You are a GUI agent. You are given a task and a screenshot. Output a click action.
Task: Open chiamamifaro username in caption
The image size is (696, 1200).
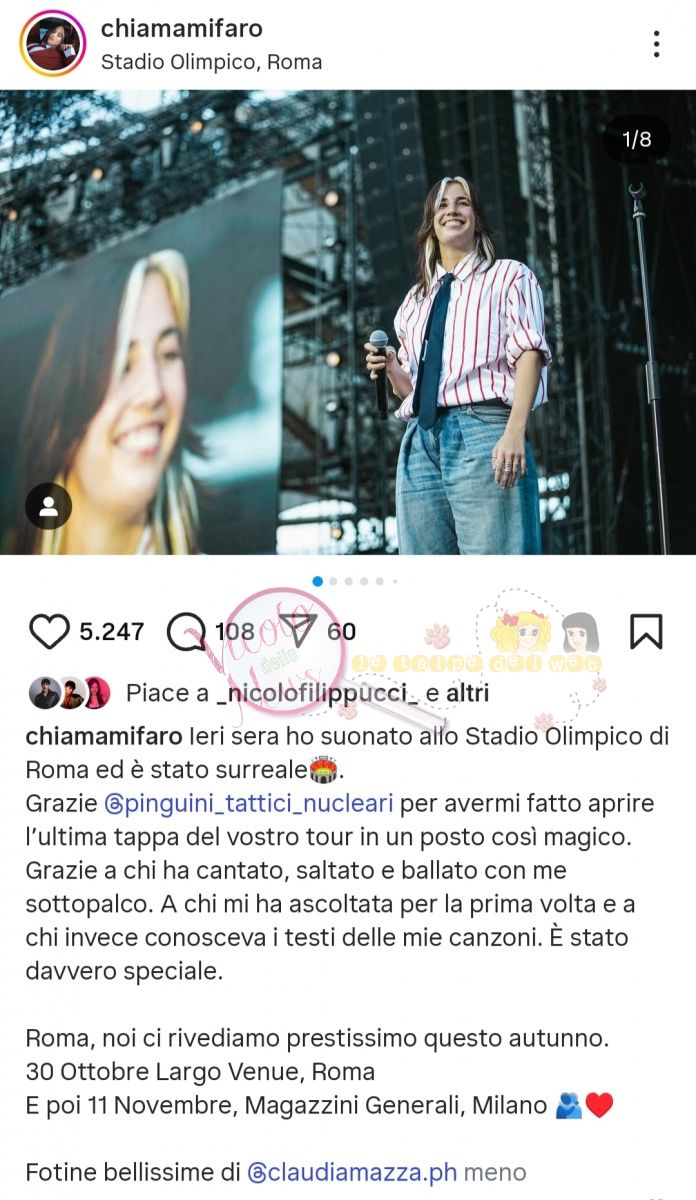(x=104, y=737)
